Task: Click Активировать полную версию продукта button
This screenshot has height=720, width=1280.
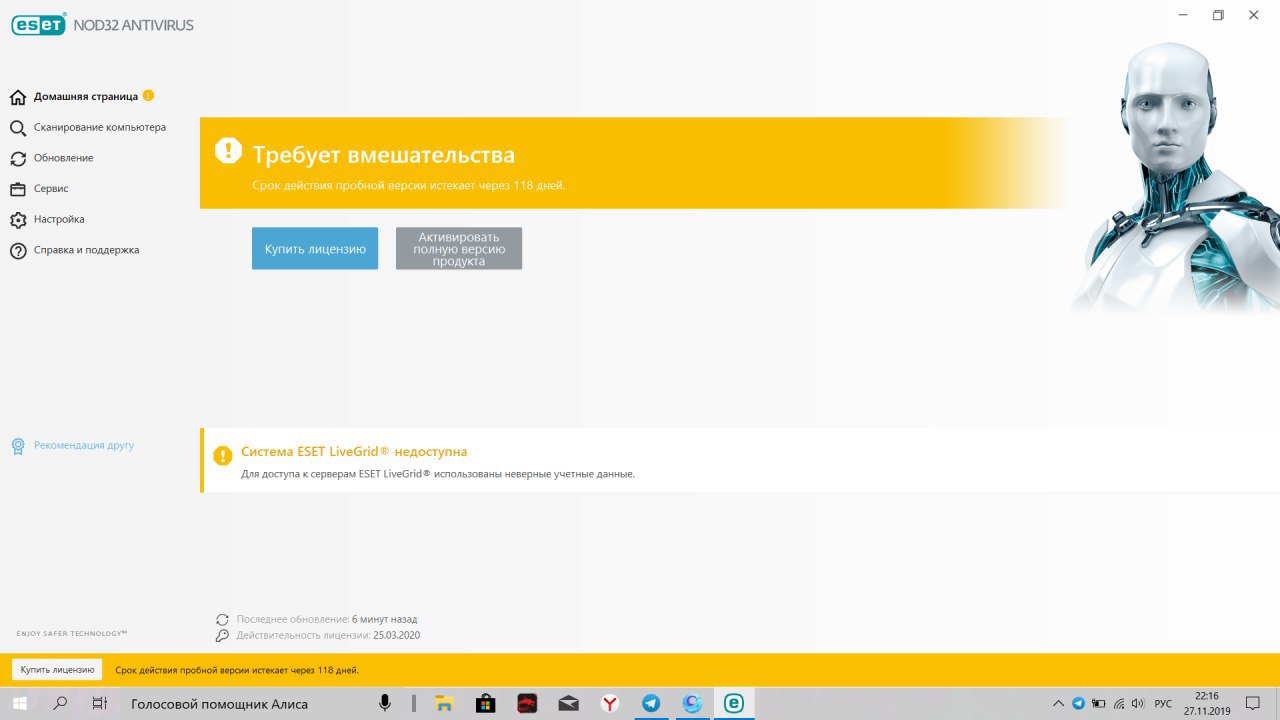Action: pyautogui.click(x=459, y=248)
